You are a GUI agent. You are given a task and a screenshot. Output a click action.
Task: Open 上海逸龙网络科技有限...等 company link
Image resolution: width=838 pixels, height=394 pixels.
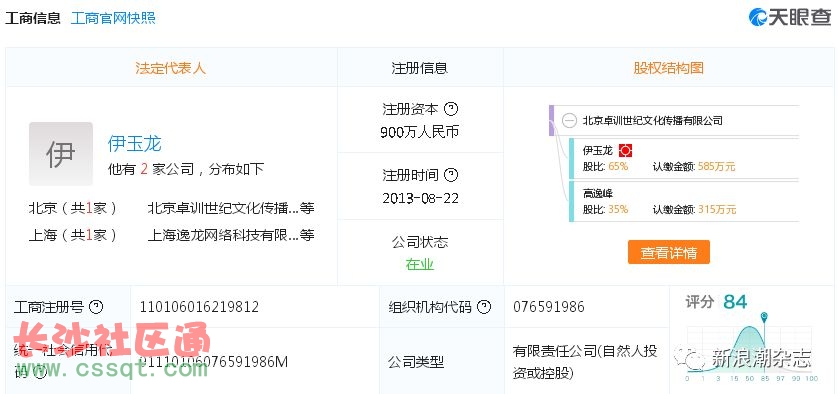[231, 235]
